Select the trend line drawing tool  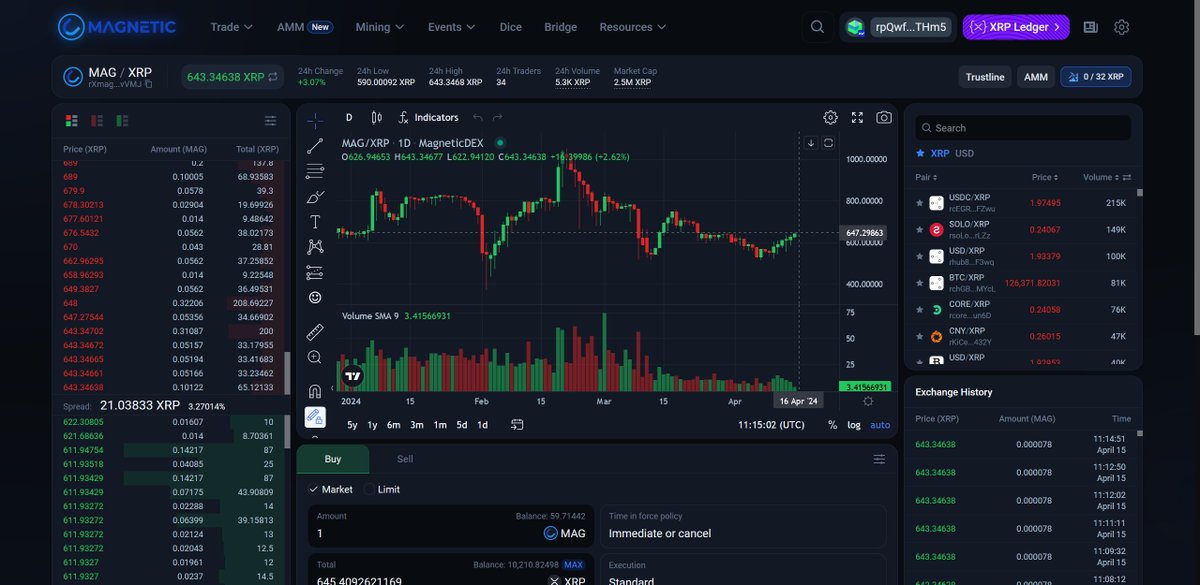tap(315, 146)
